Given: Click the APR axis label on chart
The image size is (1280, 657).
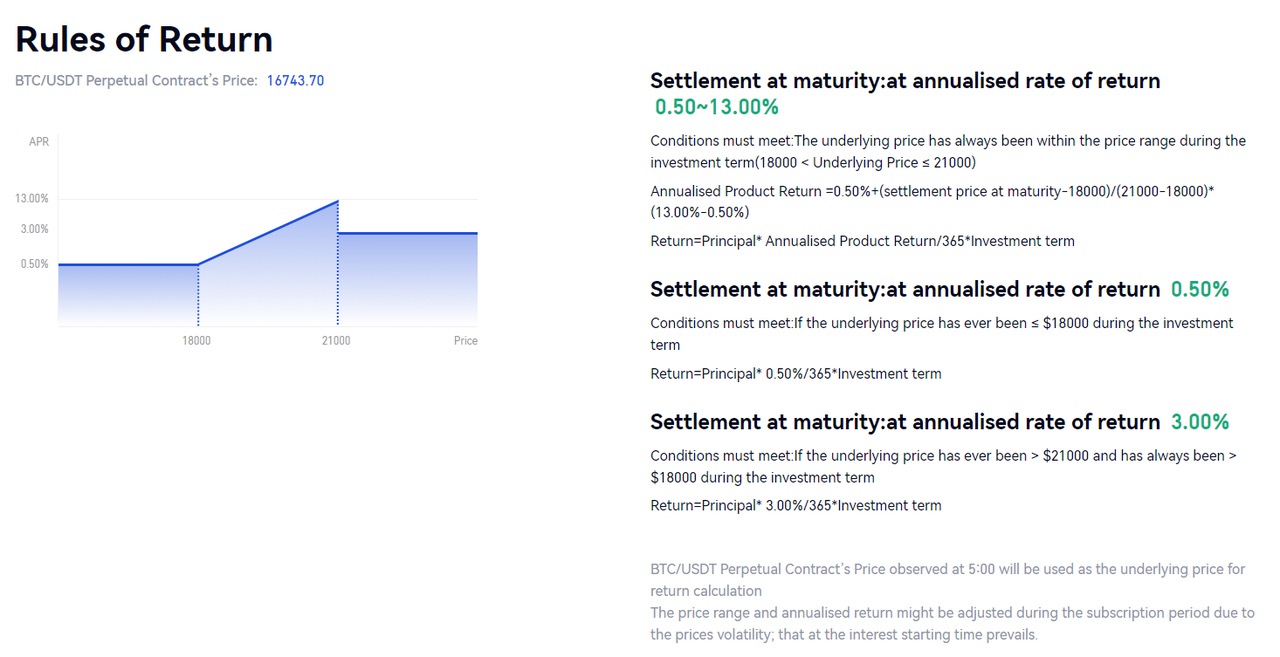Looking at the screenshot, I should [x=39, y=142].
